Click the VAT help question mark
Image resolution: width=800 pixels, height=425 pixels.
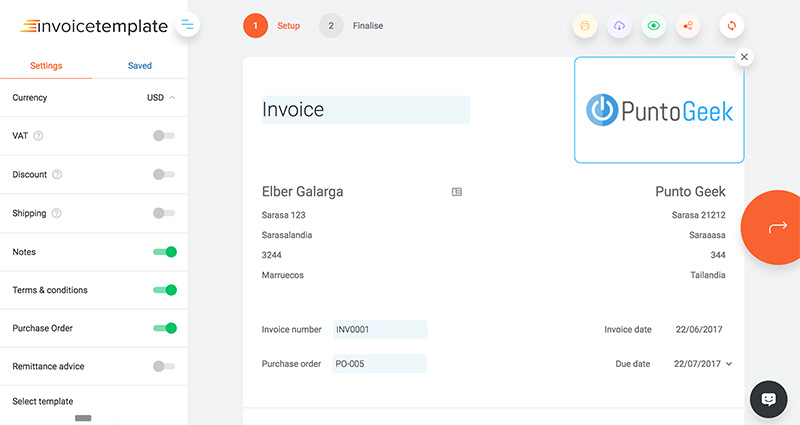coord(39,136)
